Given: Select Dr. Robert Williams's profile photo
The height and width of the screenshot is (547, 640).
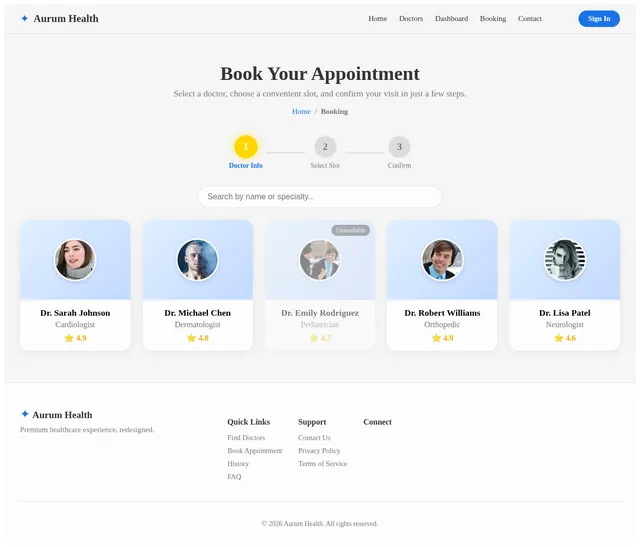Looking at the screenshot, I should (x=442, y=260).
